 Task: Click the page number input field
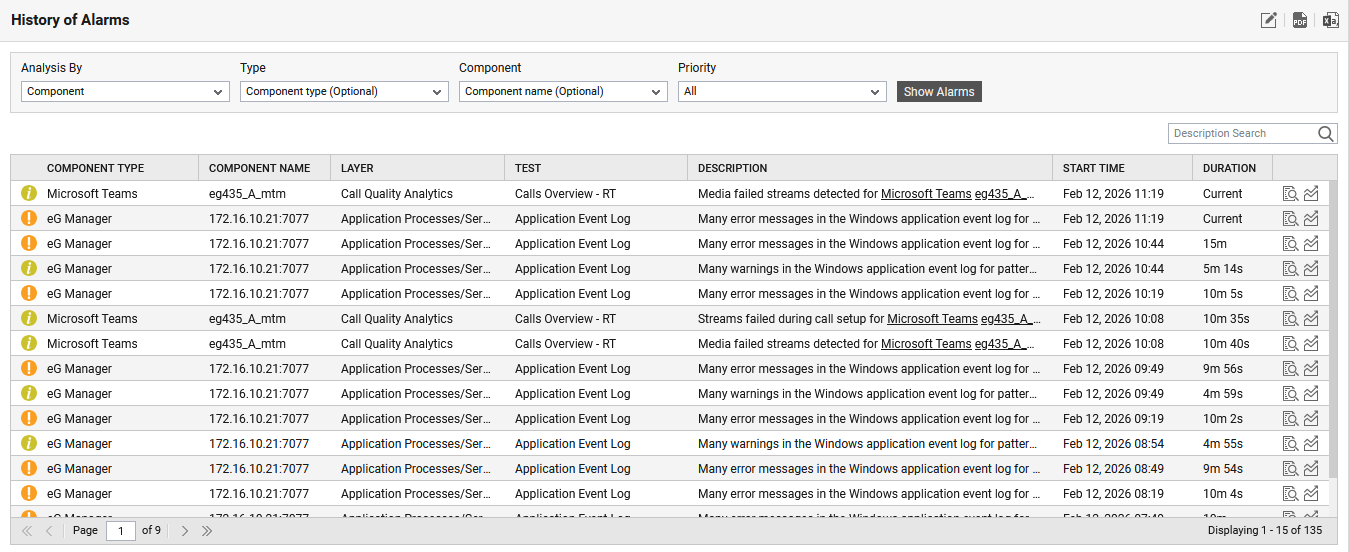click(121, 531)
